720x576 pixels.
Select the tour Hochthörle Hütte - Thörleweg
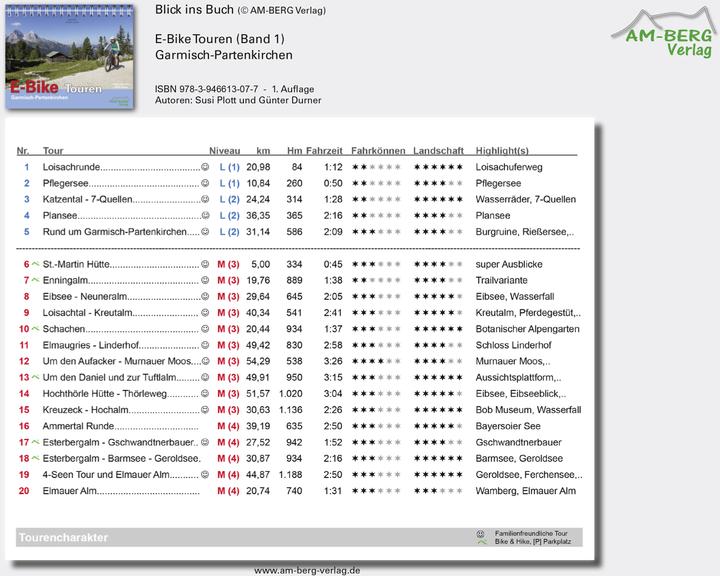tap(105, 394)
